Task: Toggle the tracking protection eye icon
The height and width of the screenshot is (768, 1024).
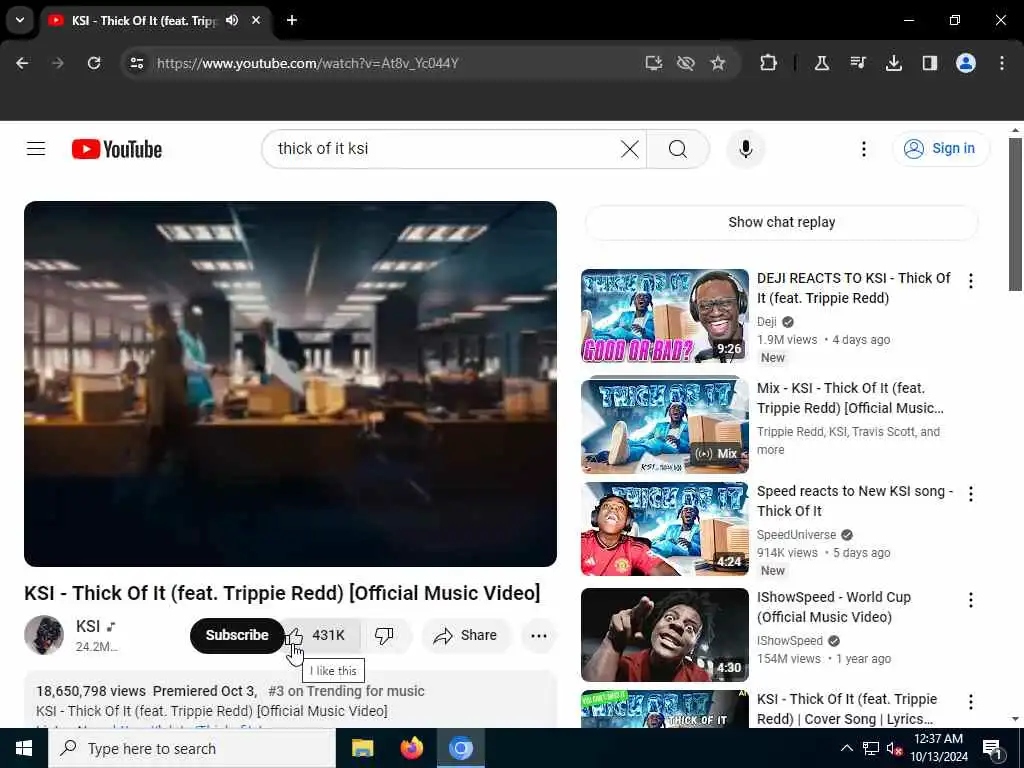Action: [685, 63]
